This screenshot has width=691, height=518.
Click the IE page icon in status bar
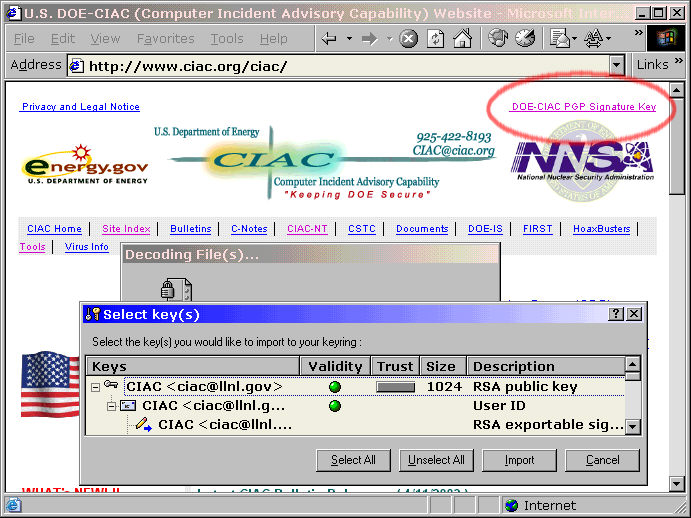pos(12,505)
